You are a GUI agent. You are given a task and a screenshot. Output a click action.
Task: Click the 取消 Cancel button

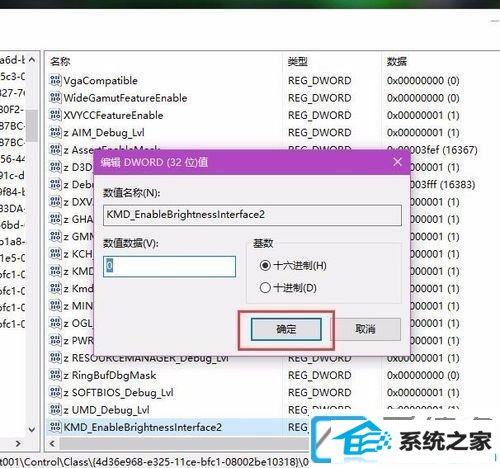[x=365, y=329]
